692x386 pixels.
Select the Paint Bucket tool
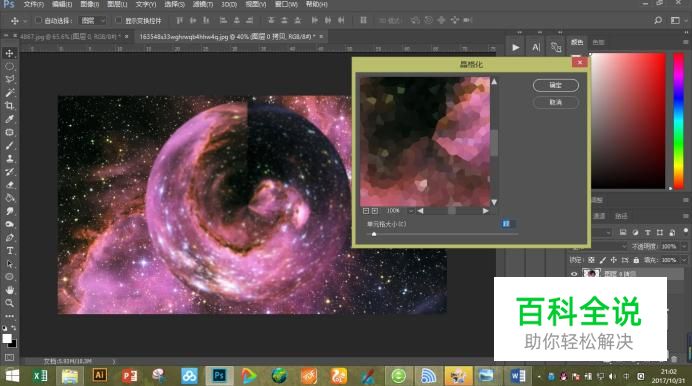[9, 198]
